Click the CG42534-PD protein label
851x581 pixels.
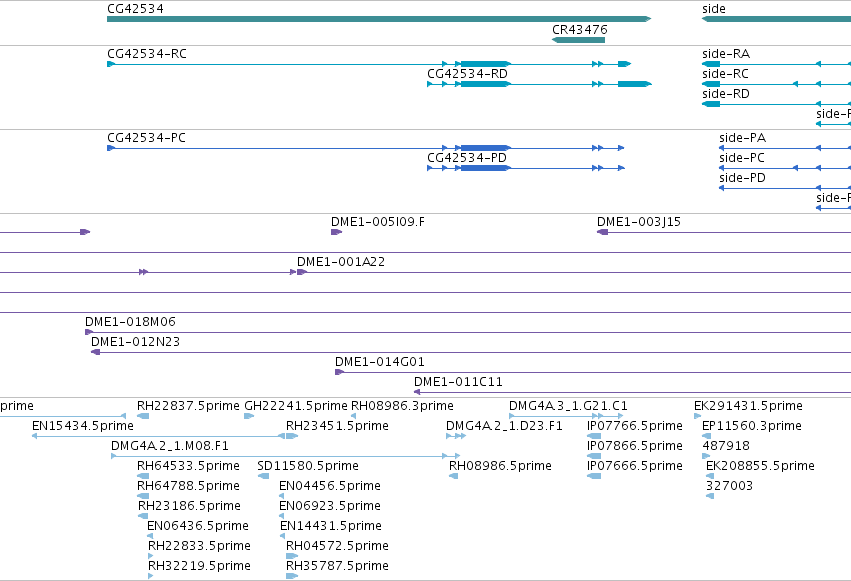[467, 158]
